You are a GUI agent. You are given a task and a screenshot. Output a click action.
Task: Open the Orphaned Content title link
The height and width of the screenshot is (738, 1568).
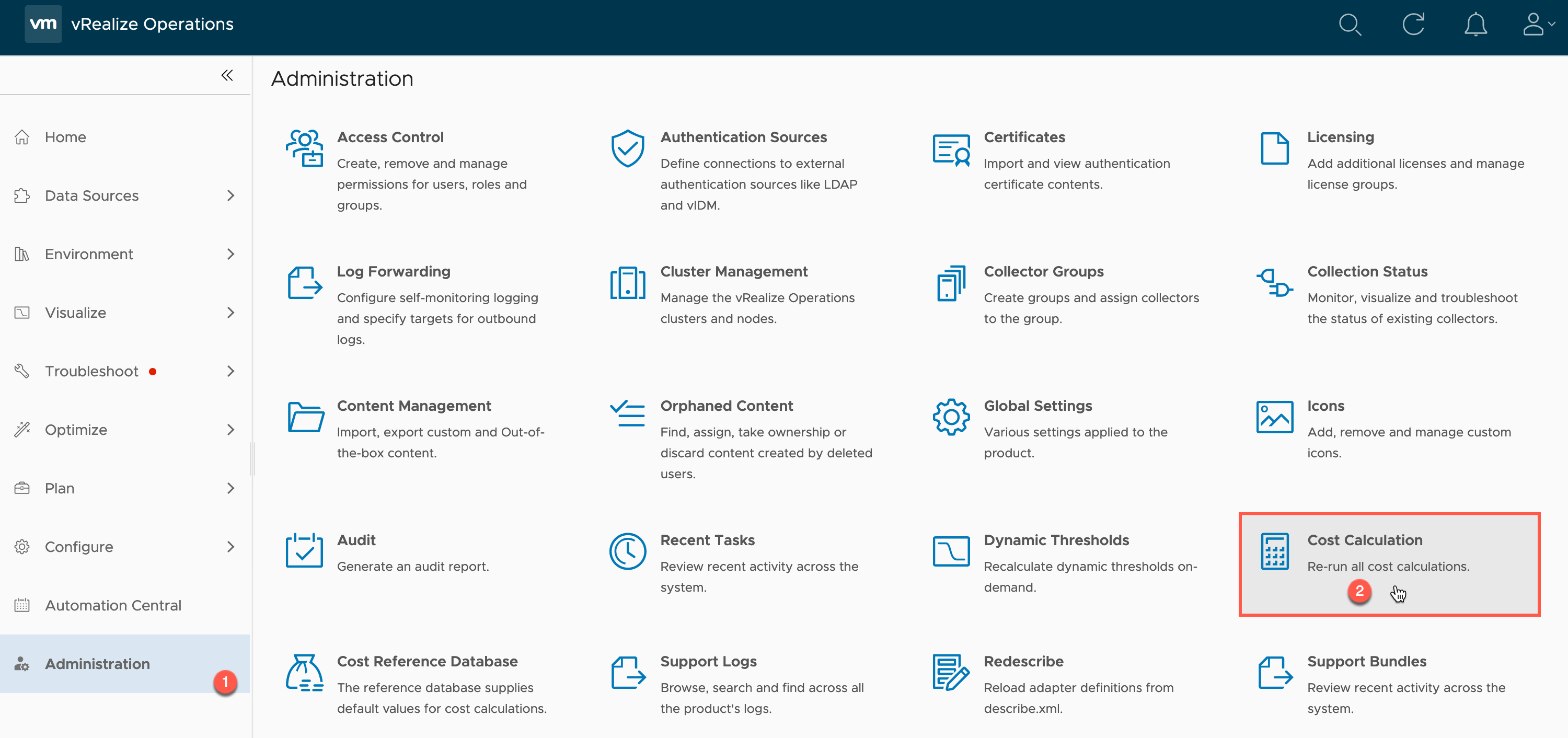click(x=726, y=406)
